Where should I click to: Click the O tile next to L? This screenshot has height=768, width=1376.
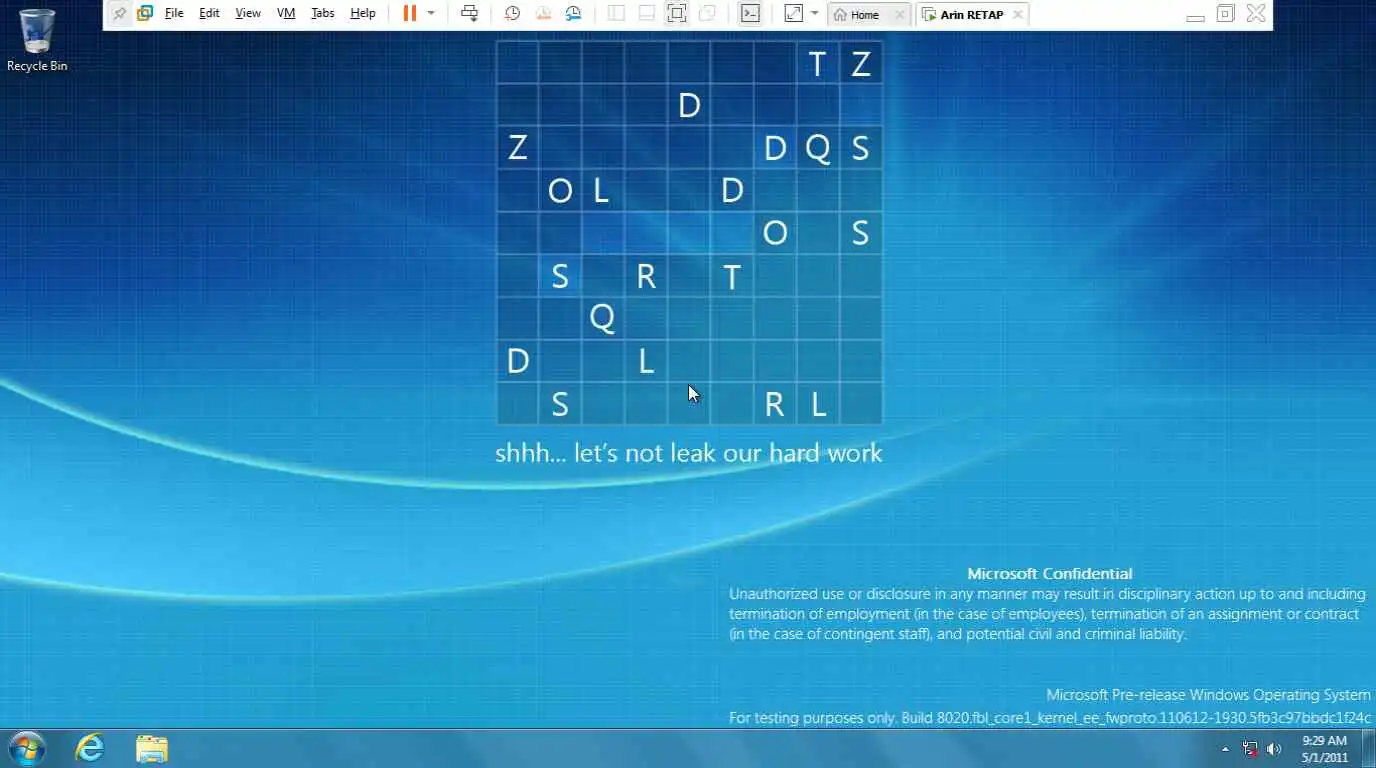(560, 190)
